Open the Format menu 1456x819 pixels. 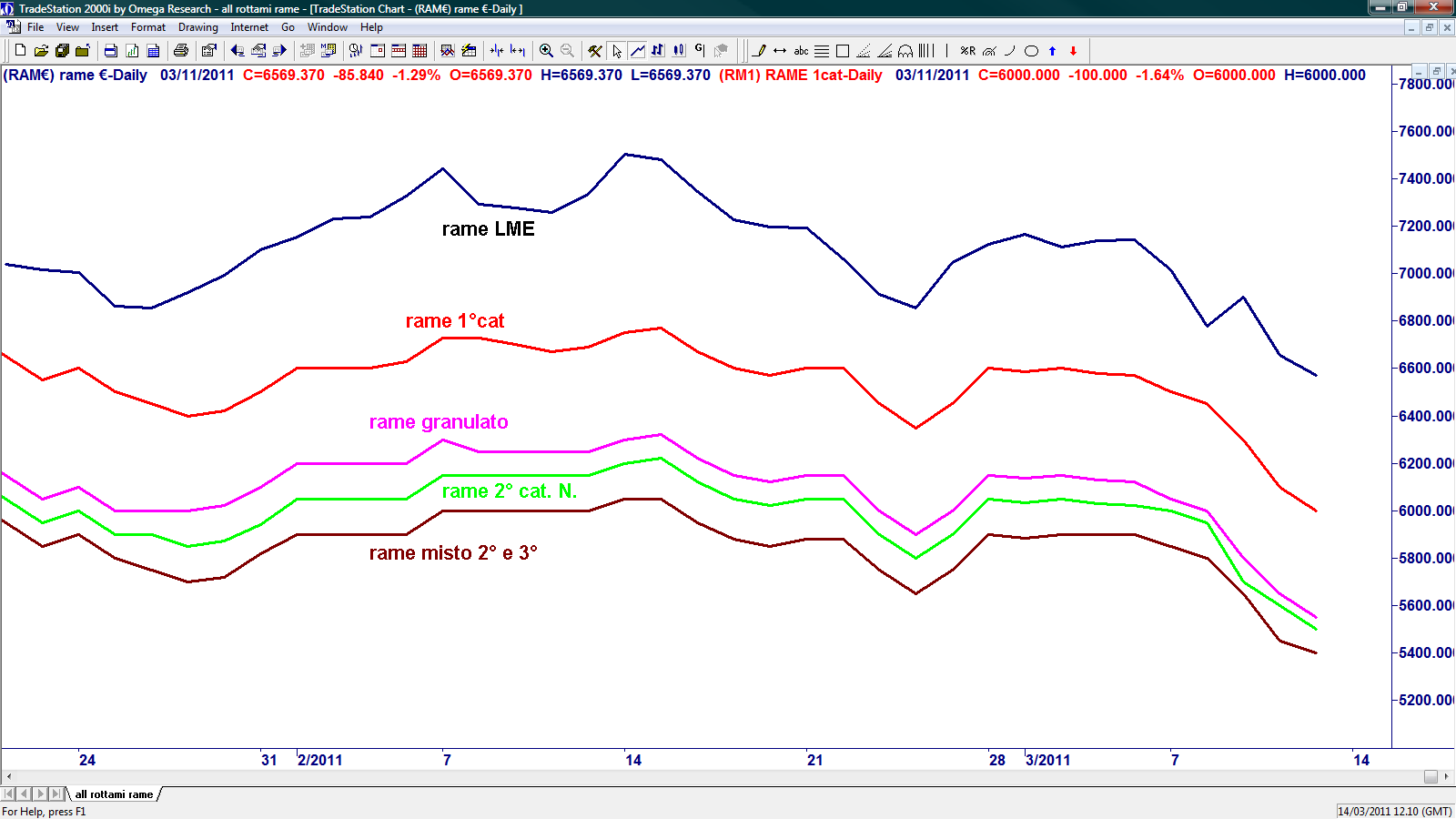(148, 27)
